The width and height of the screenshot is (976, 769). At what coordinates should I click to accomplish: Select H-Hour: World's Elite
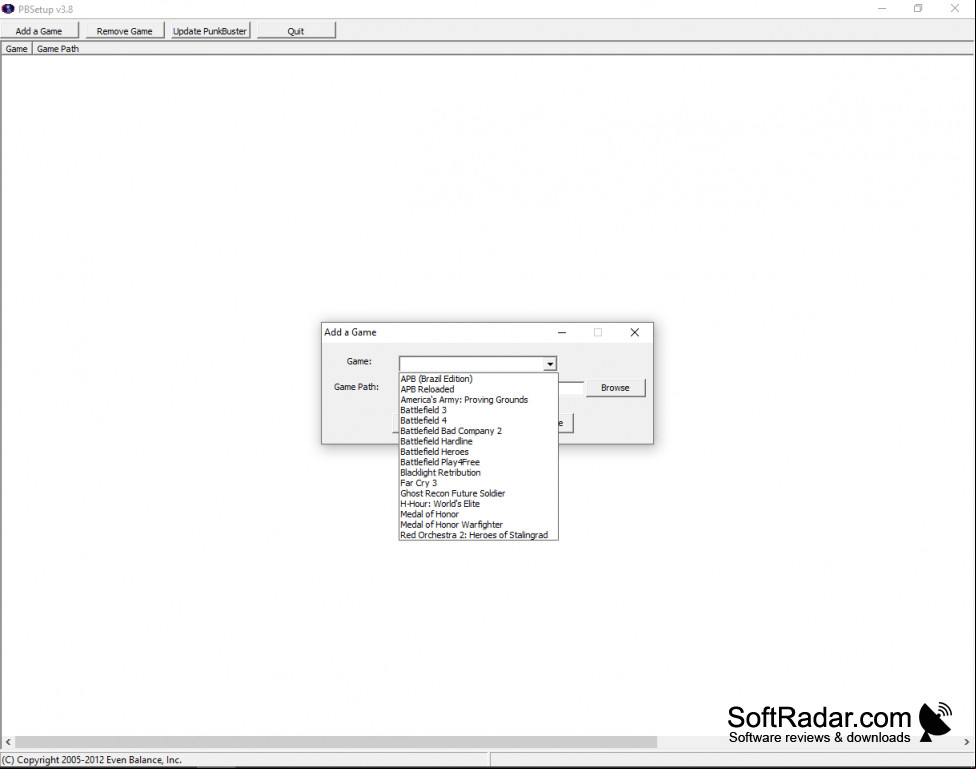click(478, 504)
